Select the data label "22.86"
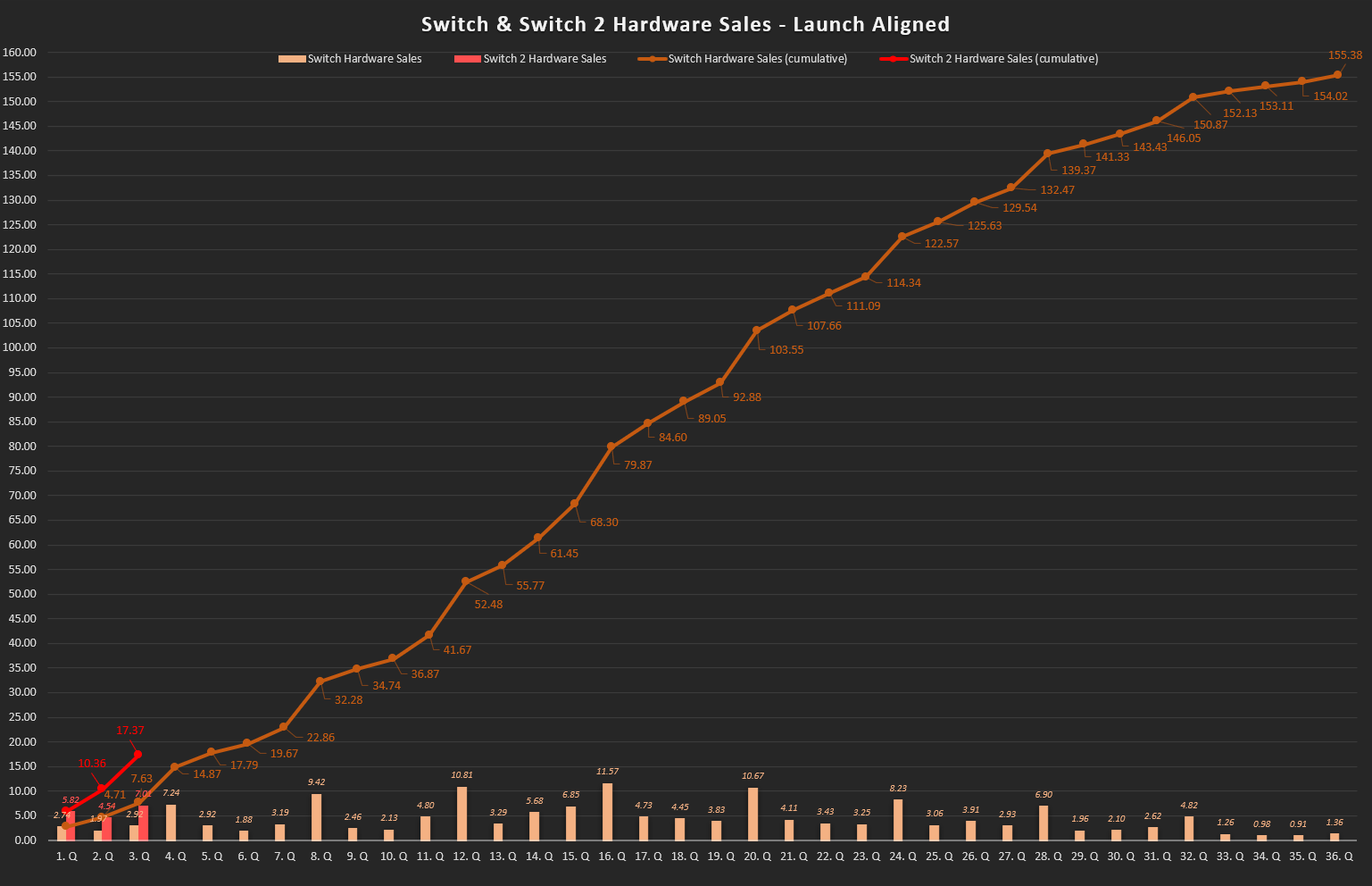The image size is (1372, 886). click(x=320, y=738)
